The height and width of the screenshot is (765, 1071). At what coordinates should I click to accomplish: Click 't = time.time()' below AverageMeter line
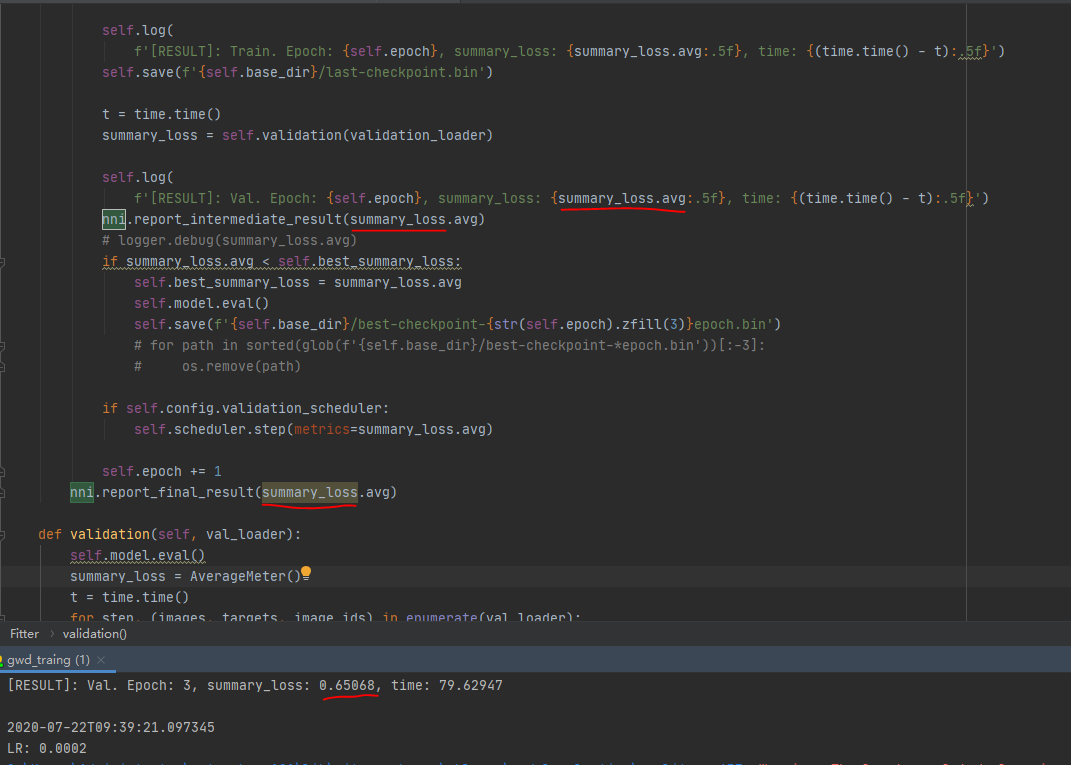[x=129, y=598]
